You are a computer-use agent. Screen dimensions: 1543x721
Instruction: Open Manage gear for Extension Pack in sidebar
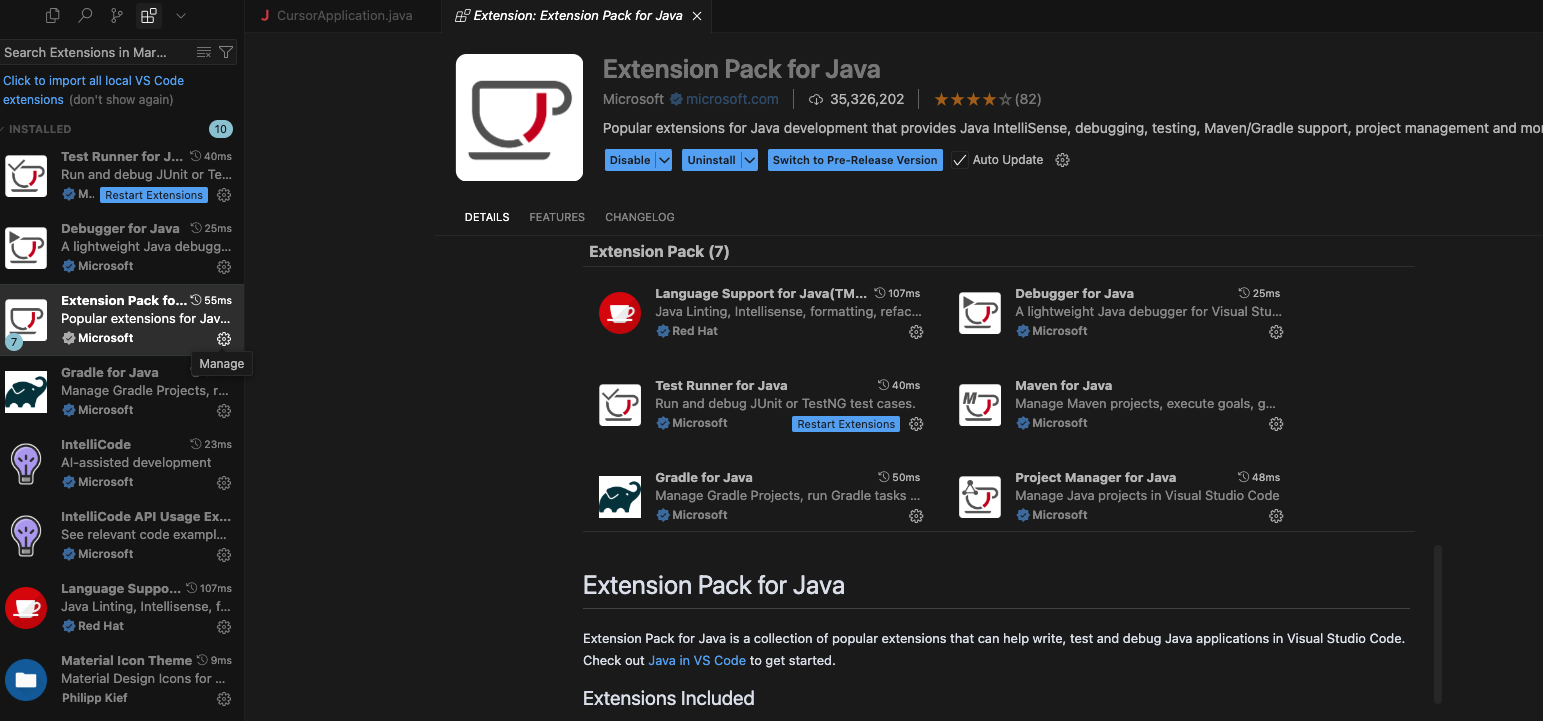224,339
